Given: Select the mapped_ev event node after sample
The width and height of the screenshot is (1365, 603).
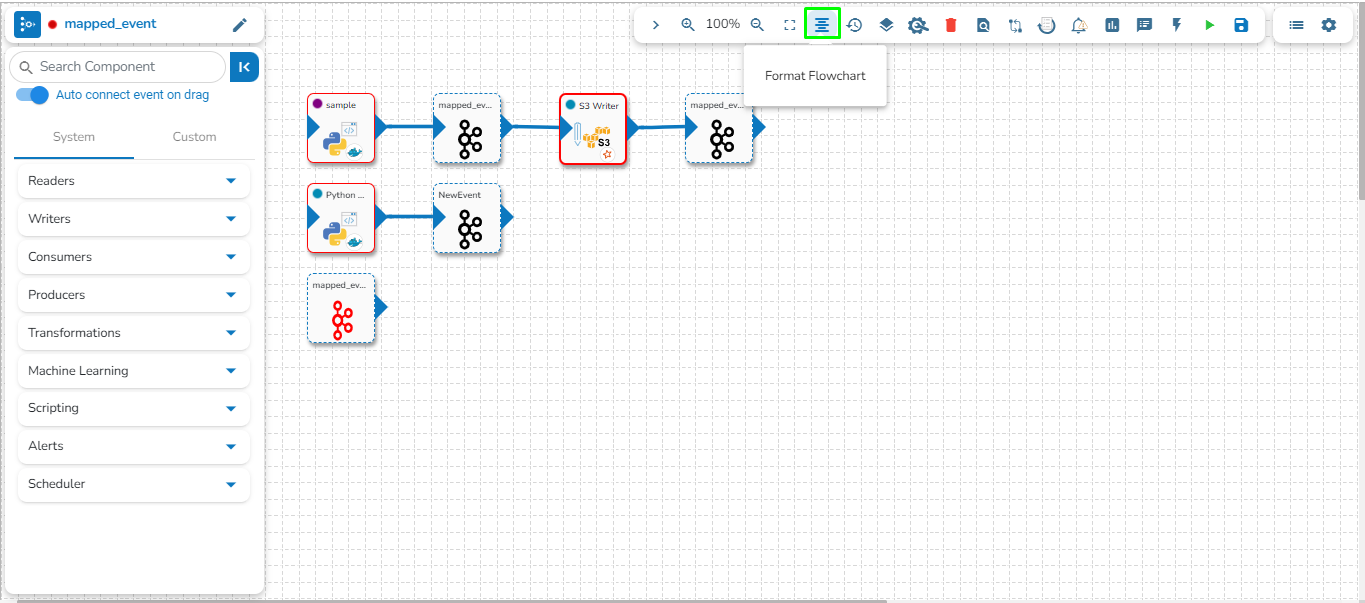Looking at the screenshot, I should click(x=467, y=128).
